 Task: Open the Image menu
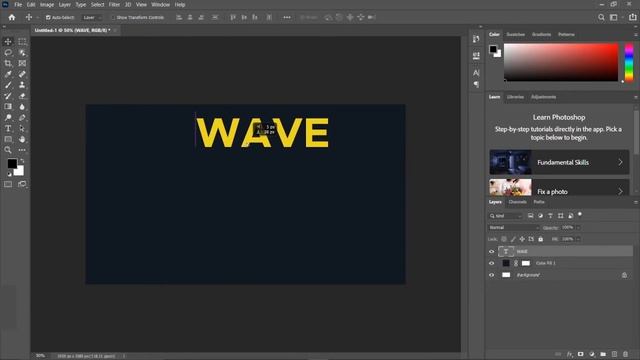47,4
